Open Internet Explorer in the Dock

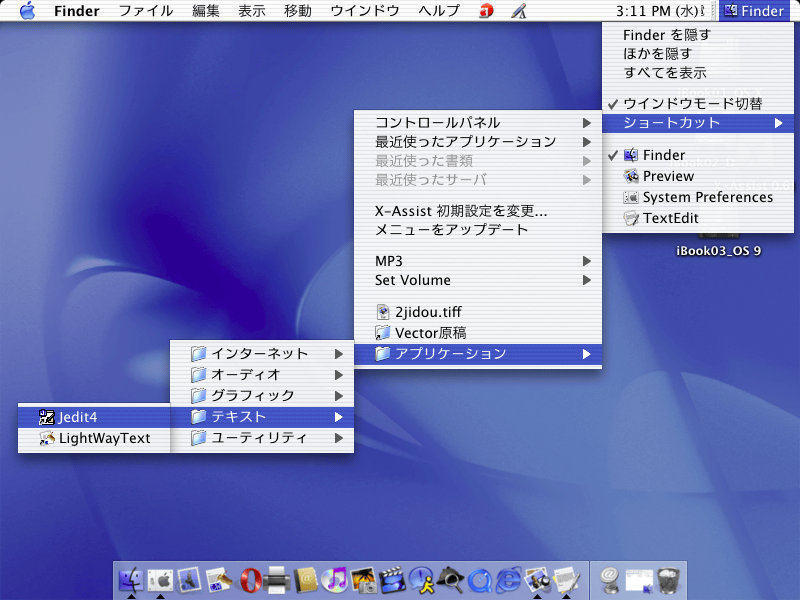tap(509, 580)
